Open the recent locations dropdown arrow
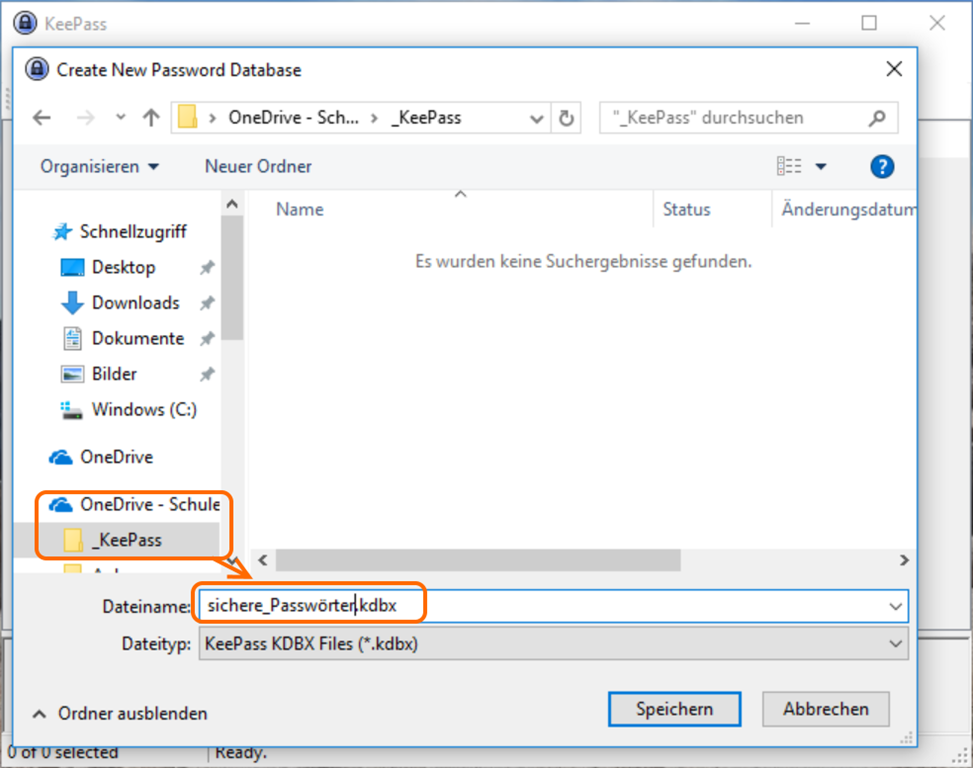Screen dimensions: 973x768 (x=121, y=118)
